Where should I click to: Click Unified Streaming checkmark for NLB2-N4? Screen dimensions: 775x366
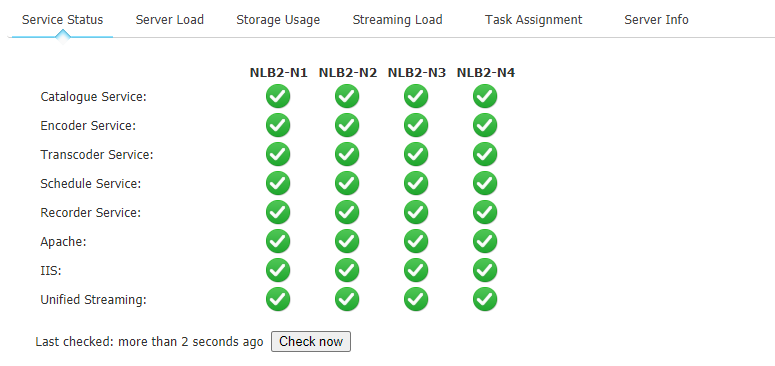pos(485,299)
